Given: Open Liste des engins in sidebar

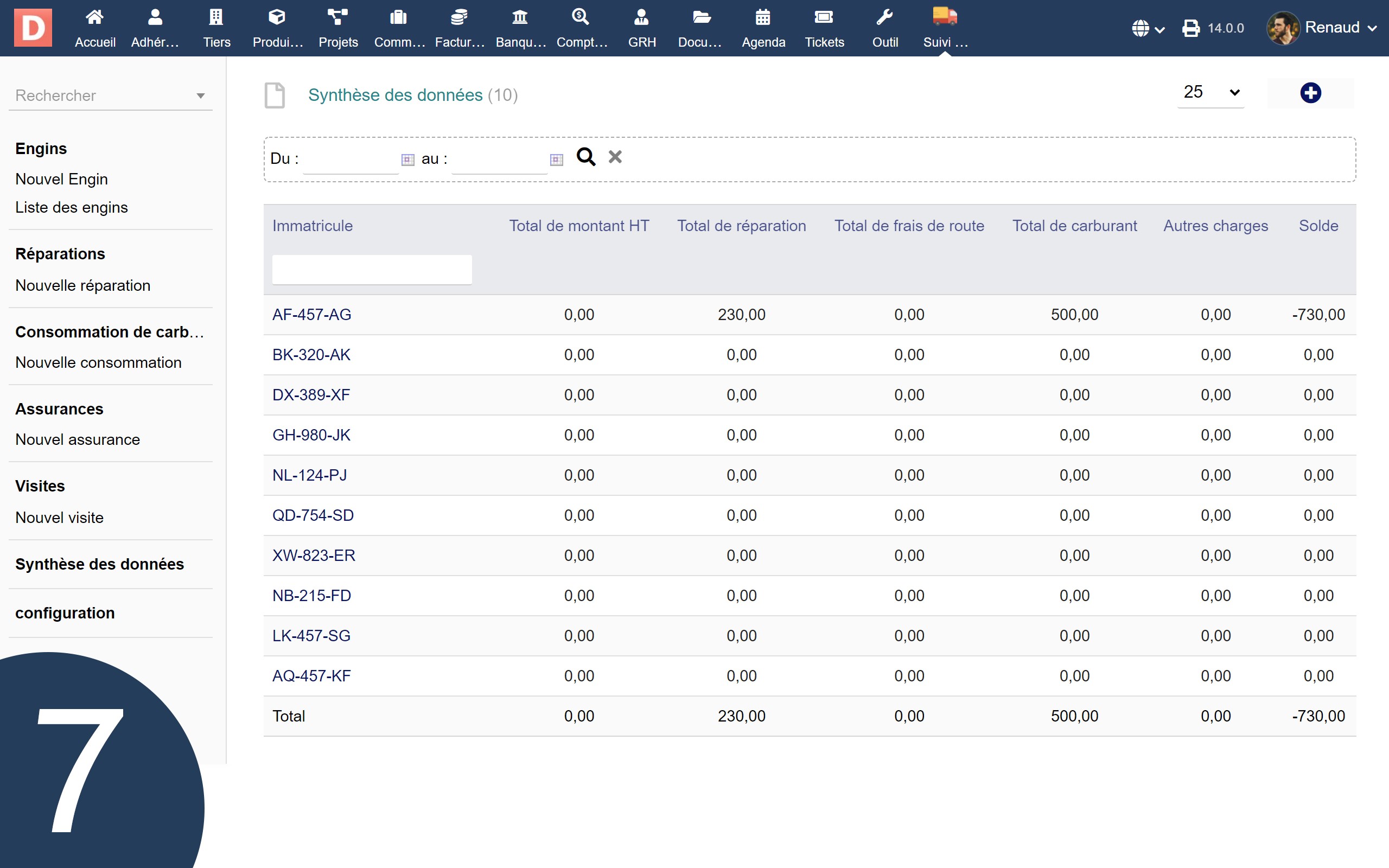Looking at the screenshot, I should click(71, 207).
